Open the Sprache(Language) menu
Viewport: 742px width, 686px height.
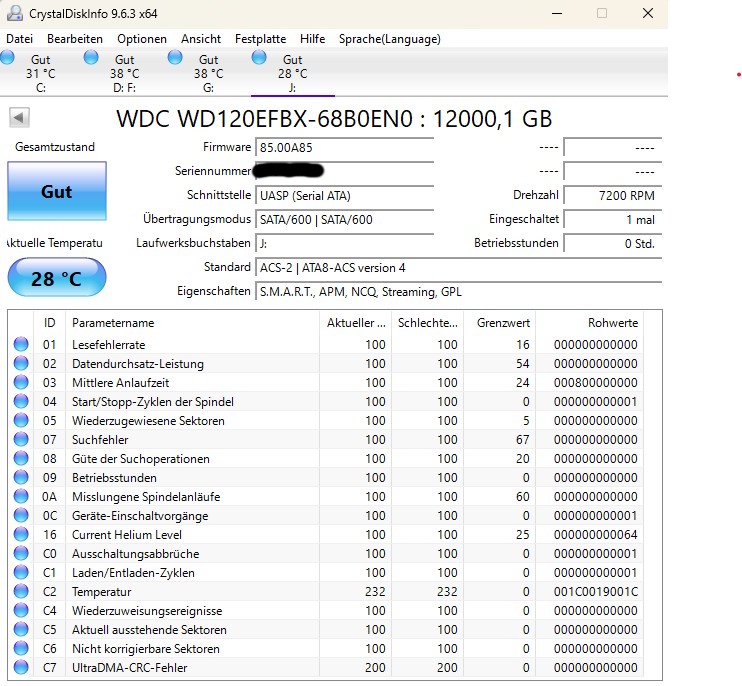pyautogui.click(x=389, y=39)
